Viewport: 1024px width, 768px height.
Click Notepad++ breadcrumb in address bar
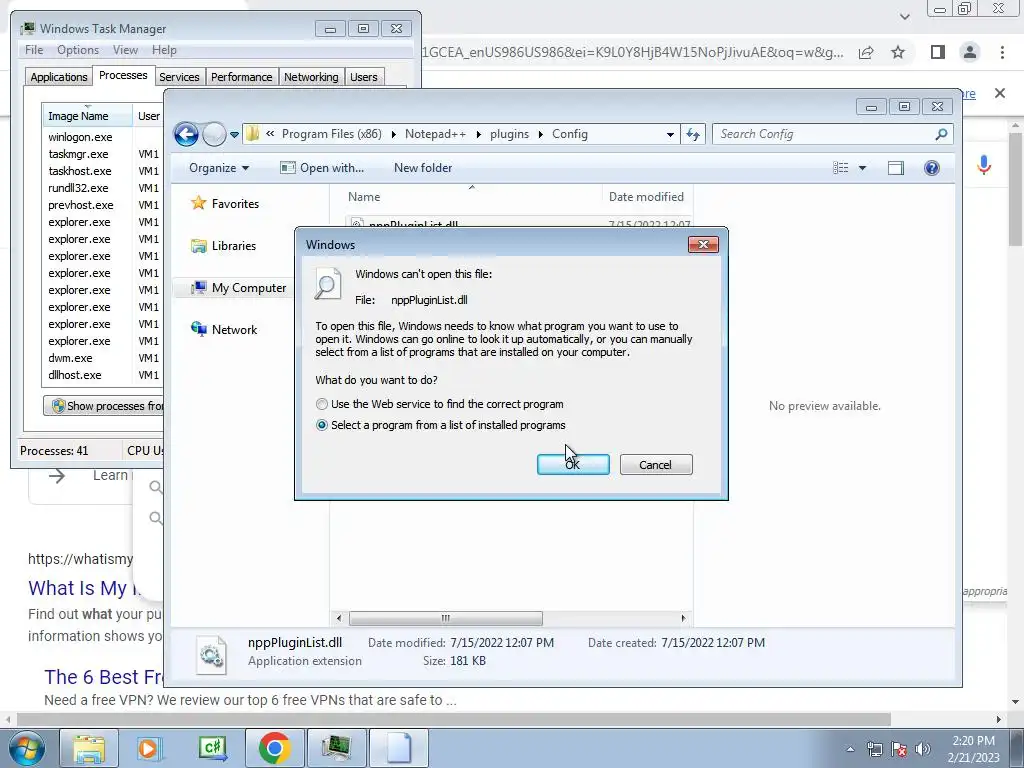[435, 134]
